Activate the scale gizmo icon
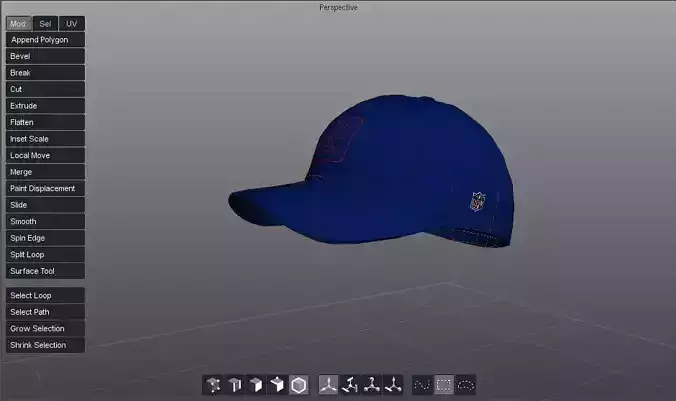This screenshot has width=676, height=401. click(x=350, y=385)
